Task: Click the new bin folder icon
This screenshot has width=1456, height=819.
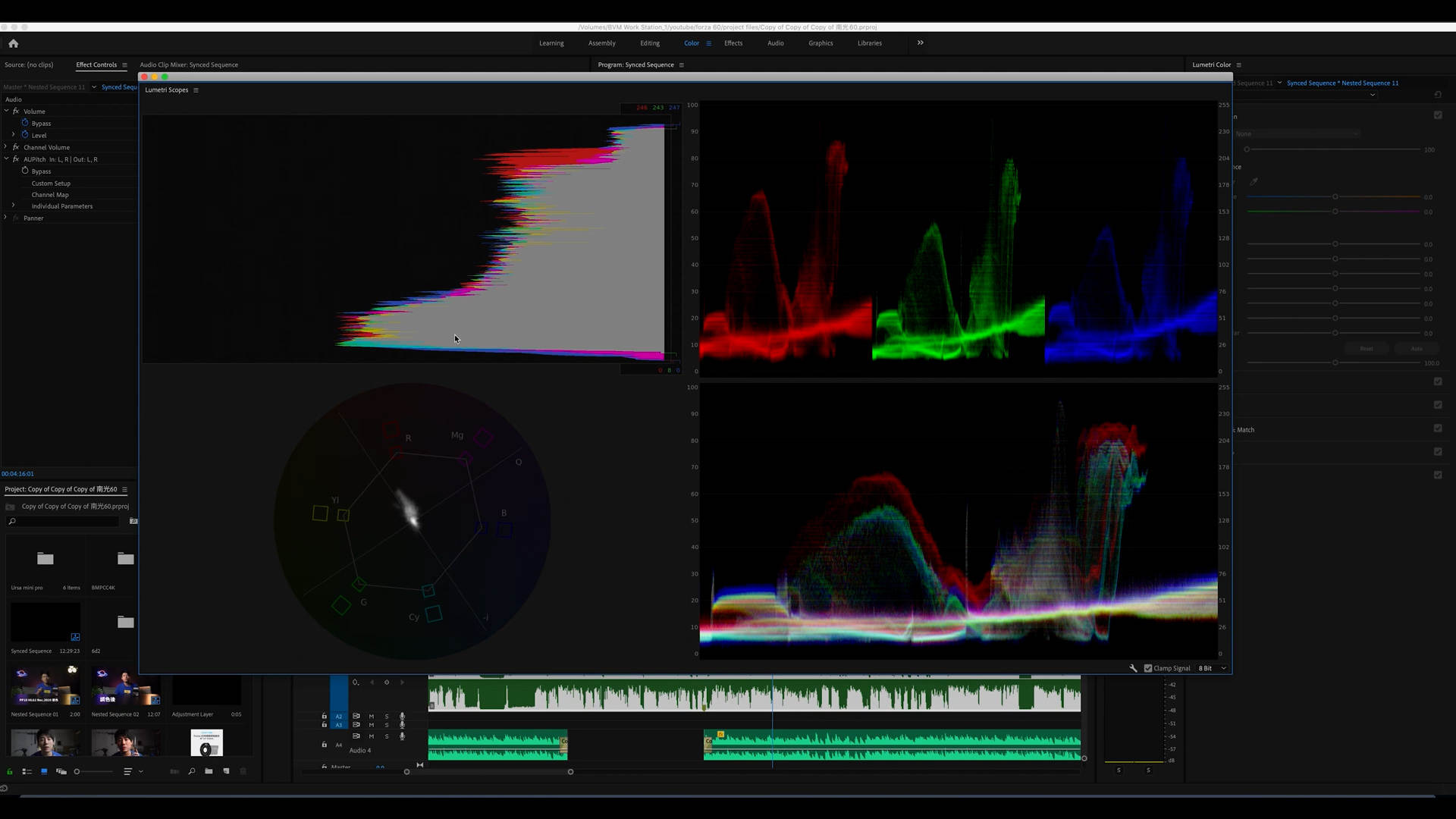Action: tap(209, 771)
